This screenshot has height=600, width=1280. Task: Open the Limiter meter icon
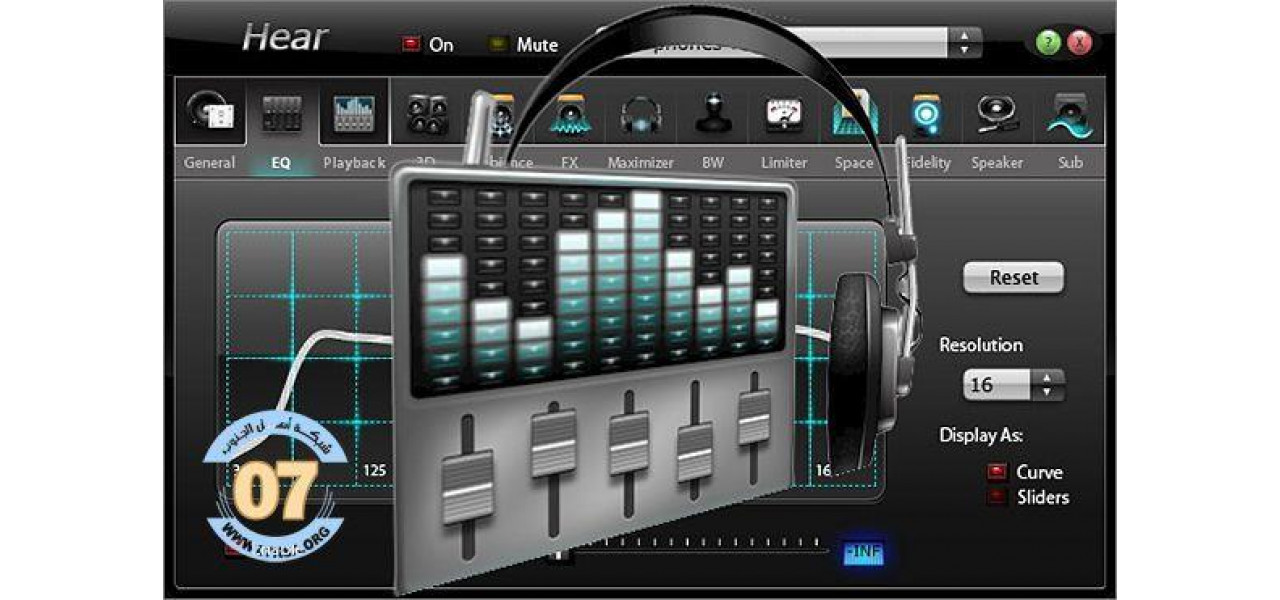click(784, 115)
